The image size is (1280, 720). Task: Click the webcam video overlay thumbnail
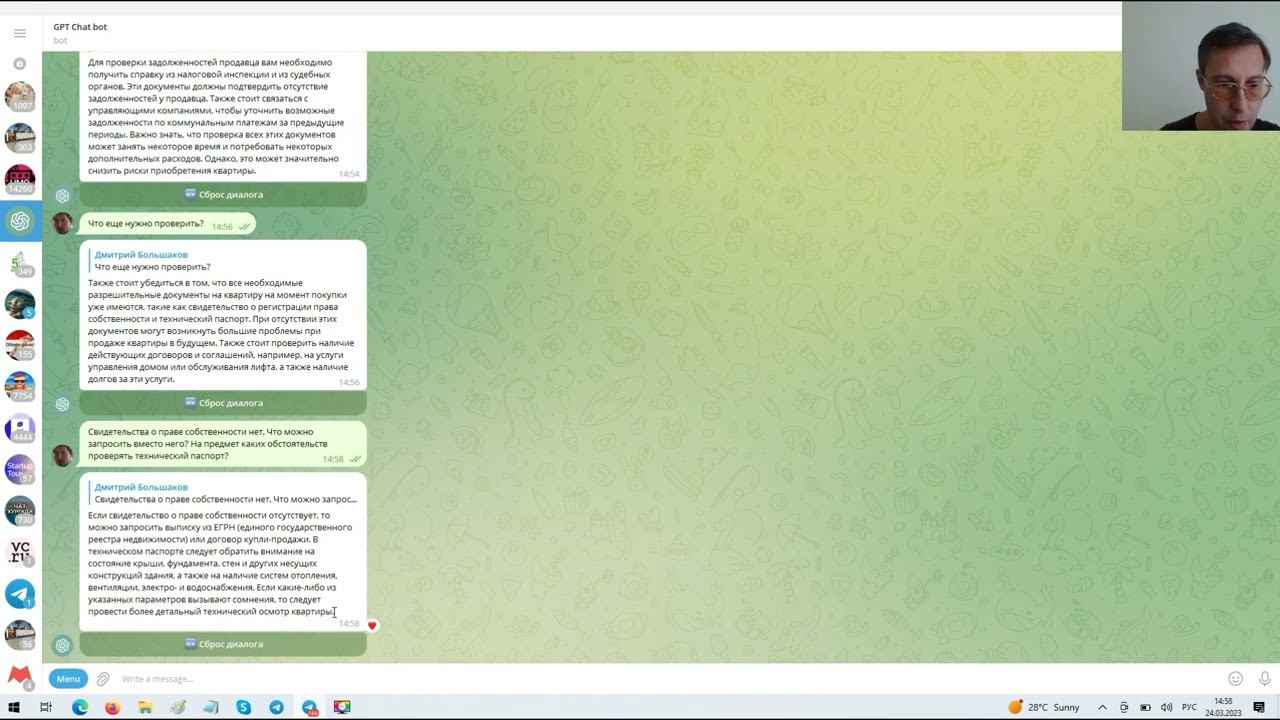(x=1200, y=65)
